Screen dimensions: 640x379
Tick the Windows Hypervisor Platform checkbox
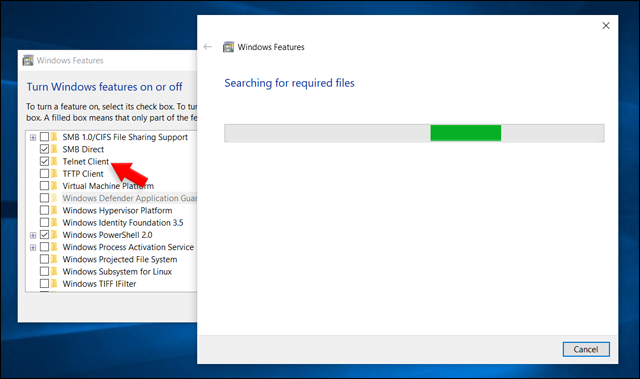tap(44, 210)
